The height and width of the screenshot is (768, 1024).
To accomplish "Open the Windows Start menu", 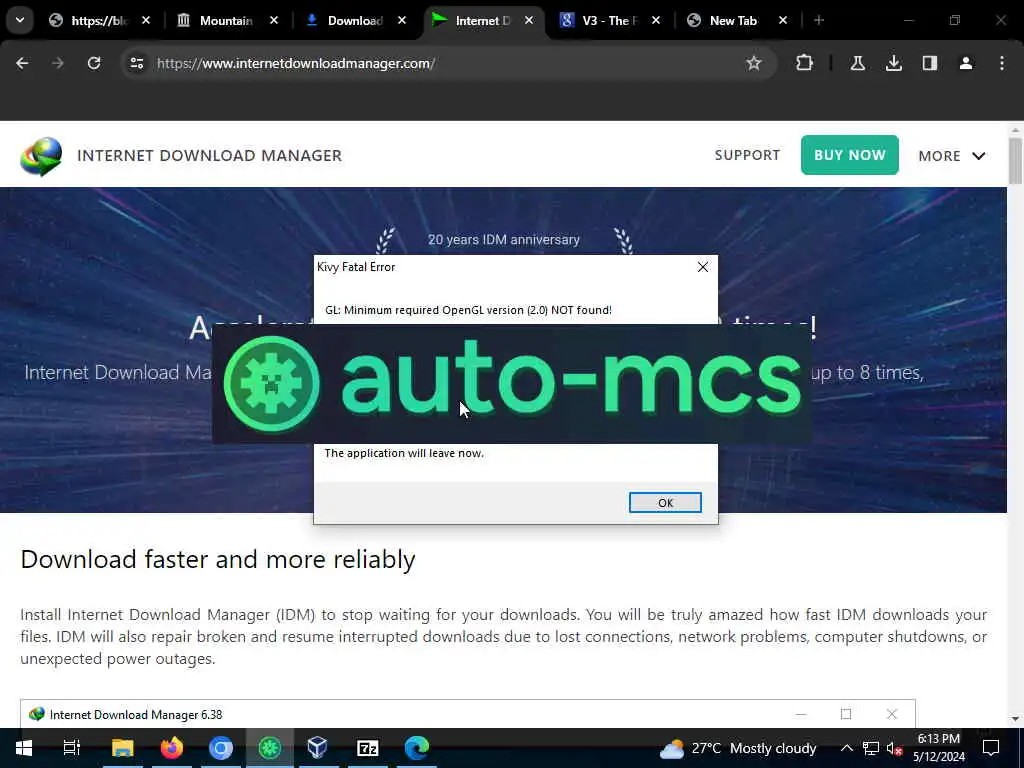I will (24, 748).
